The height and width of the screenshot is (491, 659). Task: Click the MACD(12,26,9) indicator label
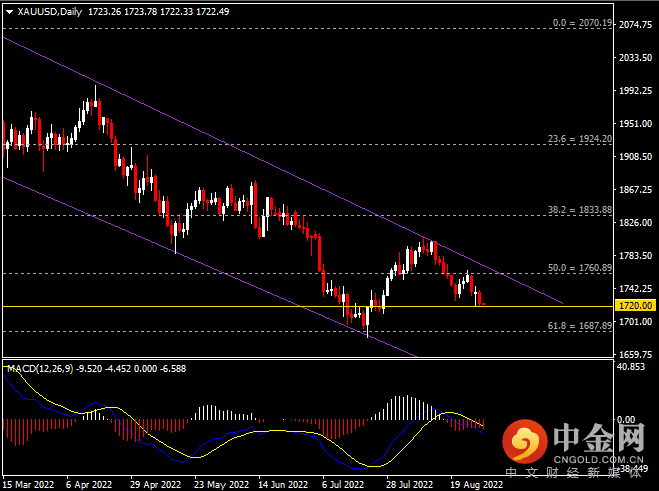pyautogui.click(x=40, y=369)
